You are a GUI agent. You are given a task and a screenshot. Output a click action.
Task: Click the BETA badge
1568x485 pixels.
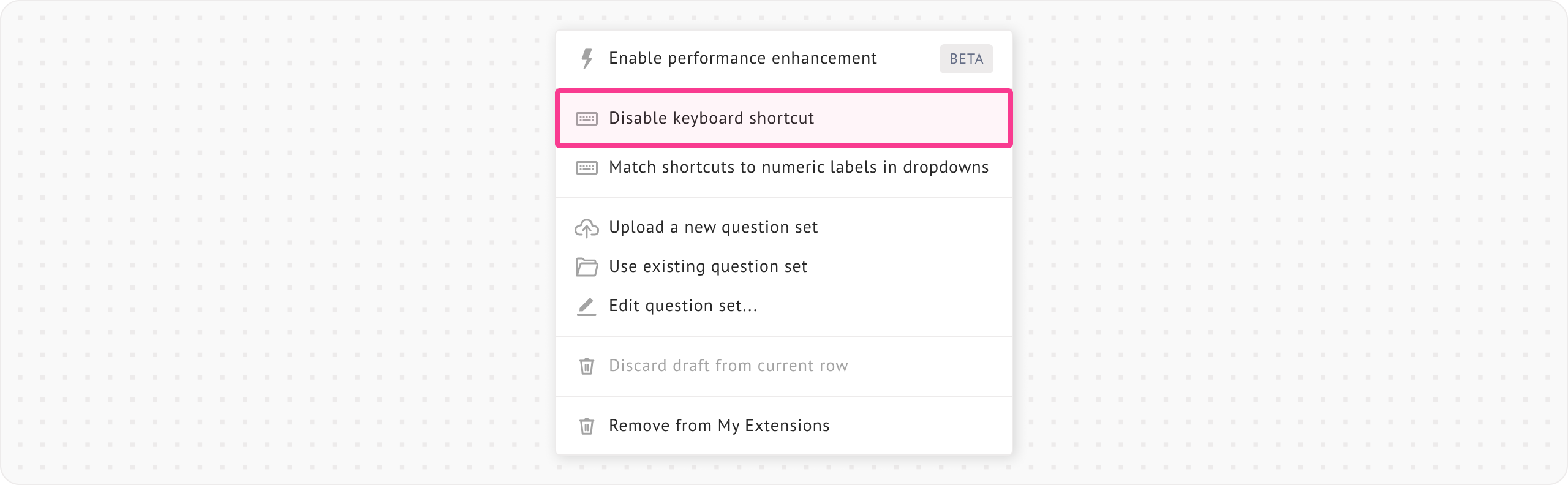(966, 59)
